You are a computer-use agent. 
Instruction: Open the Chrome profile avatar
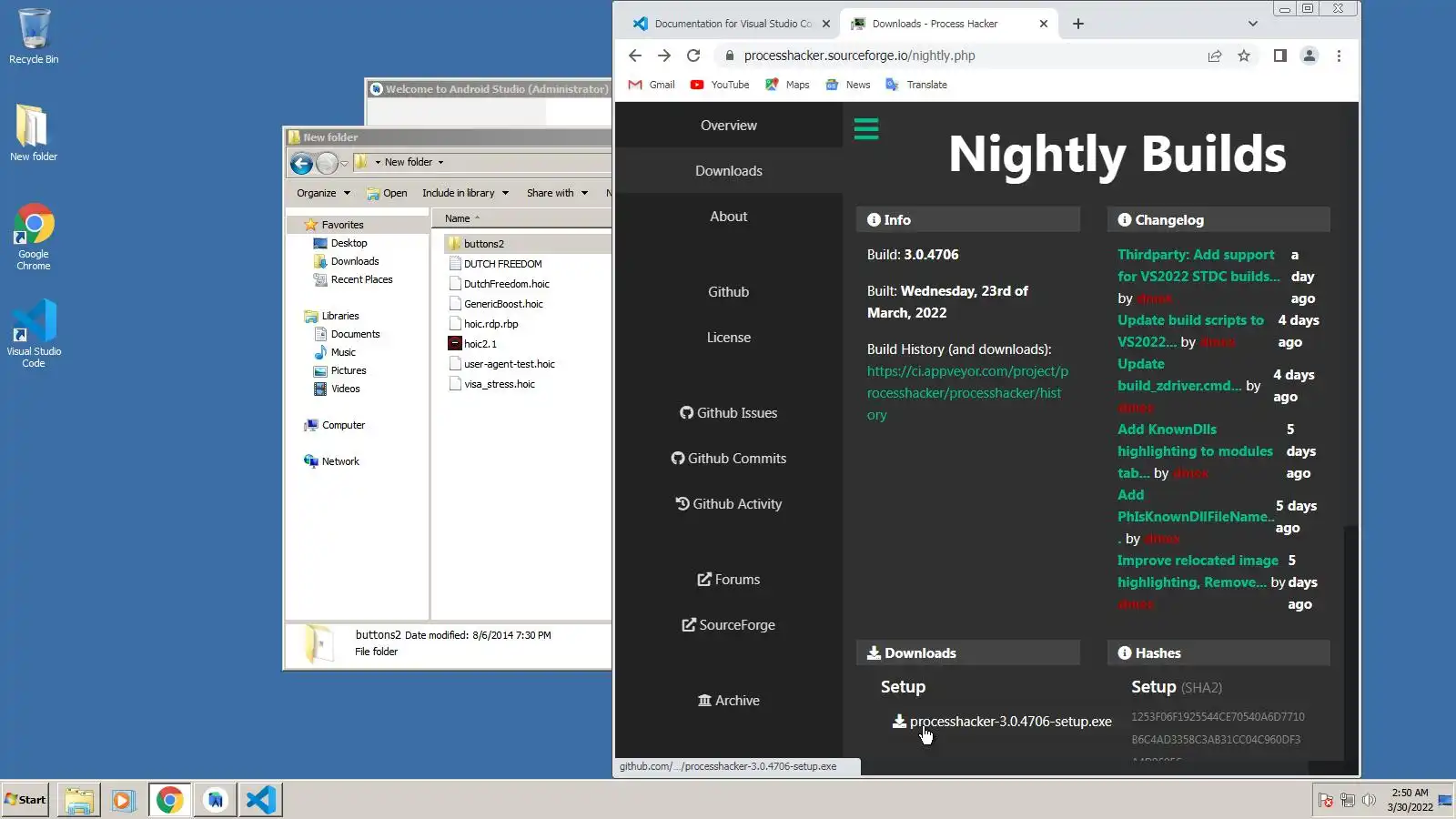pyautogui.click(x=1309, y=56)
